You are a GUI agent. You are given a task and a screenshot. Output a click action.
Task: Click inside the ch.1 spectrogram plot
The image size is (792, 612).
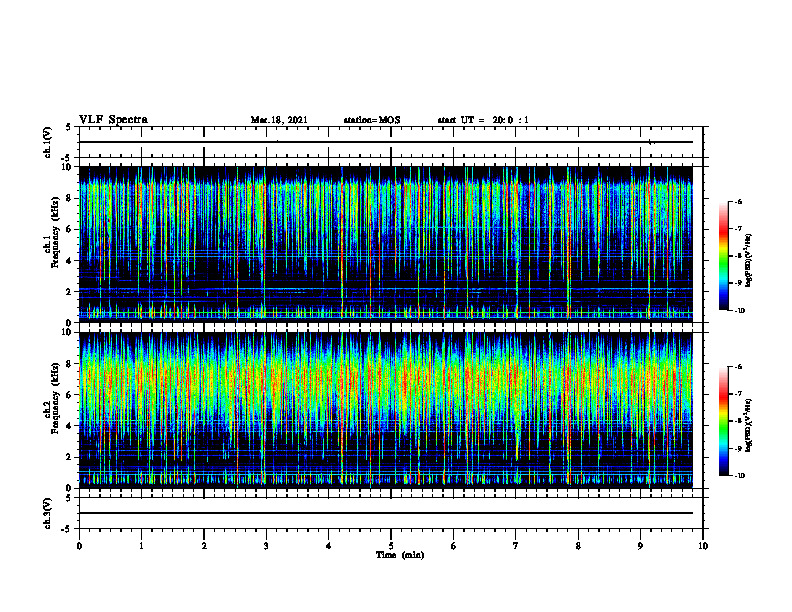[x=386, y=244]
